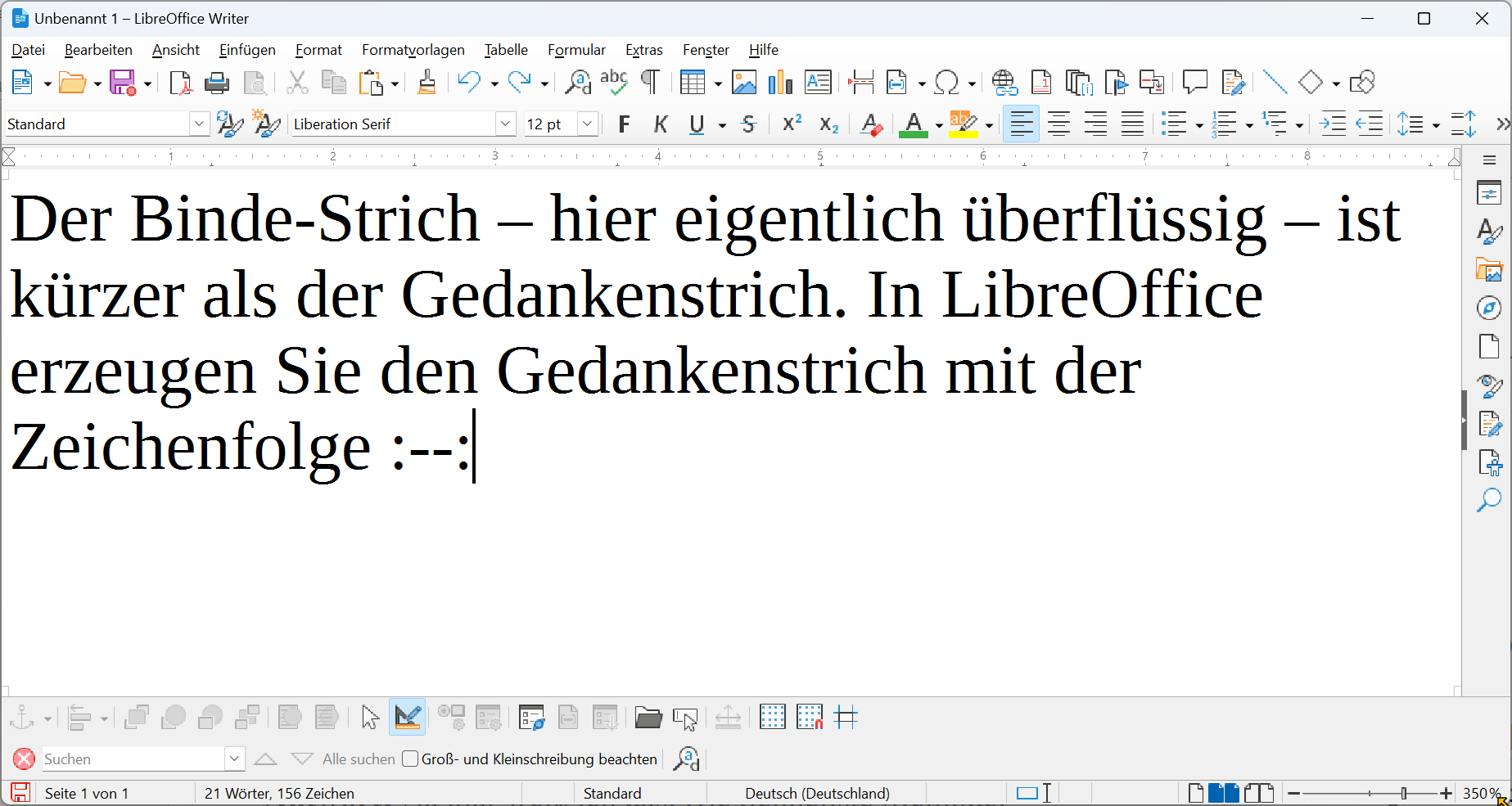Expand the search history dropdown
1512x806 pixels.
coord(234,759)
